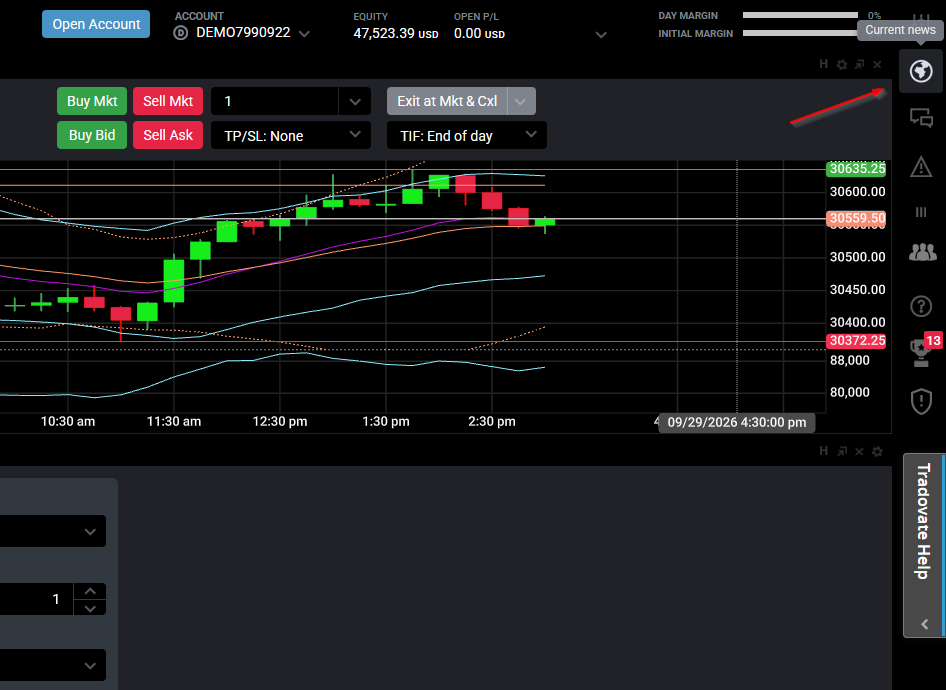The image size is (946, 690).
Task: Expand the equity and P/L header chevron
Action: point(601,35)
